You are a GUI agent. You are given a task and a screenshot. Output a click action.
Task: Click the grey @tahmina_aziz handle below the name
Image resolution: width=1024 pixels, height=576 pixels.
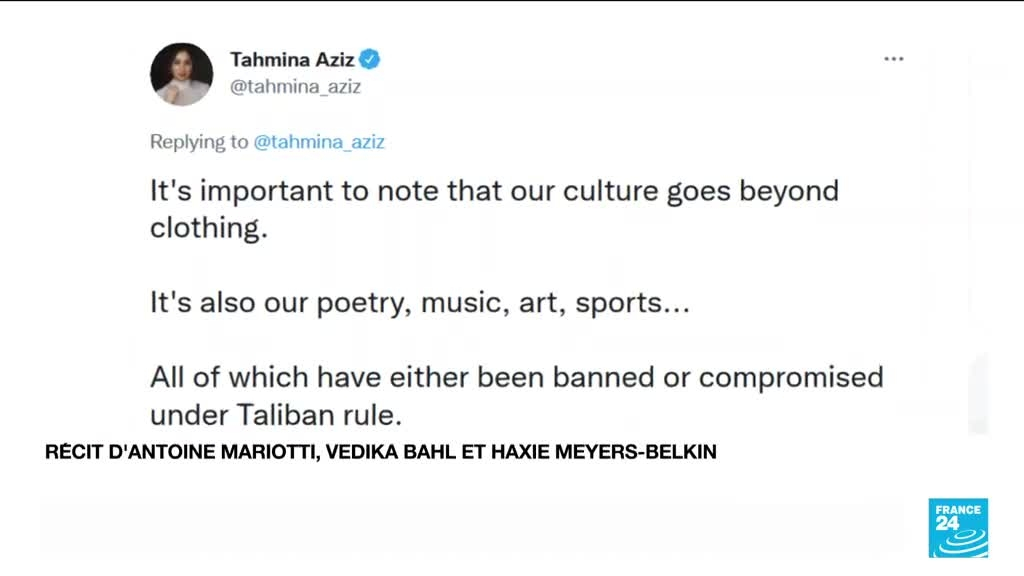[x=296, y=86]
